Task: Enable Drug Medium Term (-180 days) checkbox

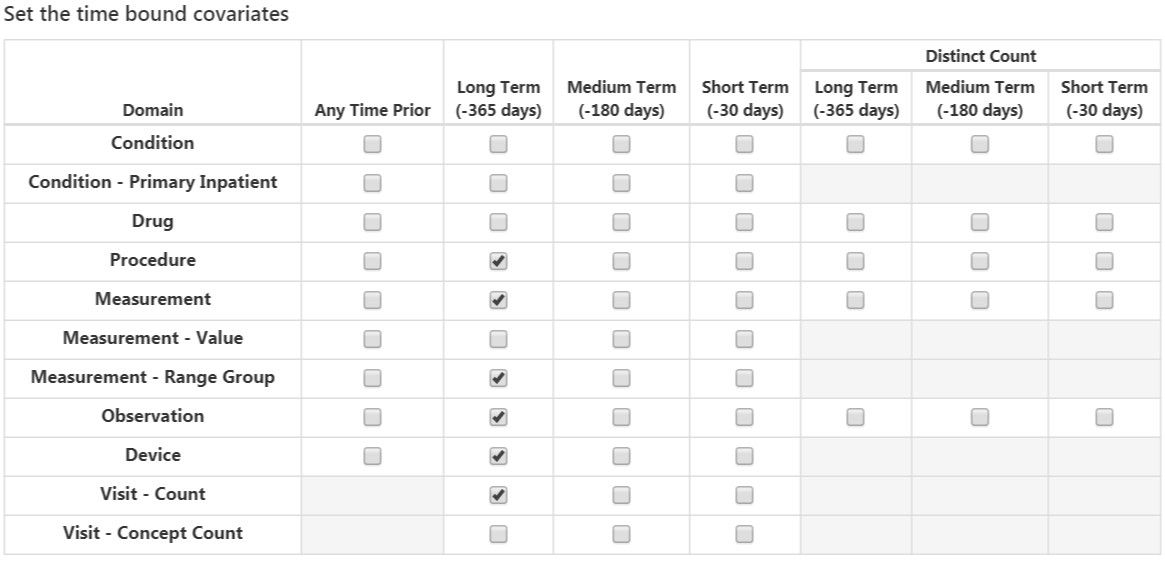Action: (621, 222)
